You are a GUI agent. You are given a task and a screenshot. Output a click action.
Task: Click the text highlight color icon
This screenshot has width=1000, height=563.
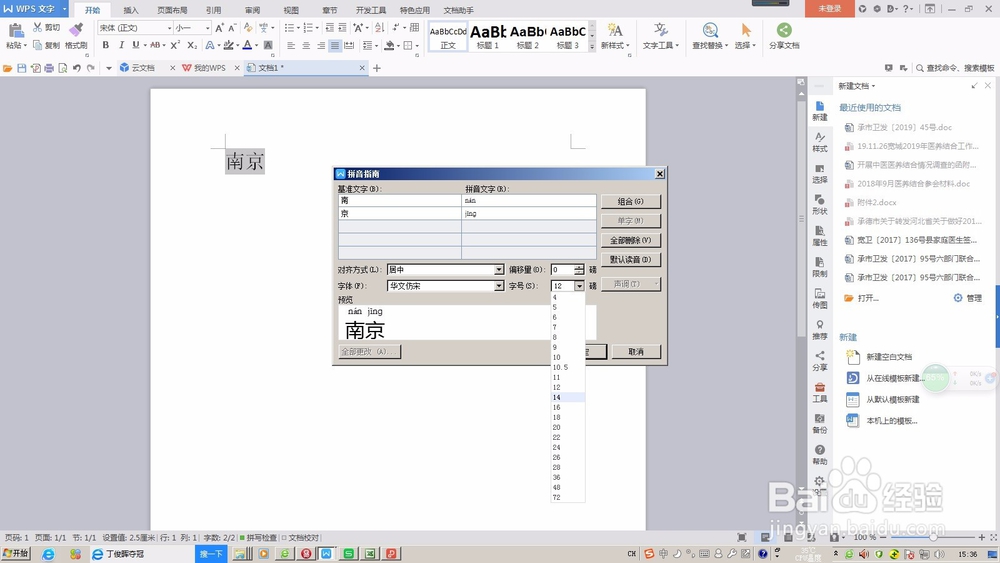[228, 45]
